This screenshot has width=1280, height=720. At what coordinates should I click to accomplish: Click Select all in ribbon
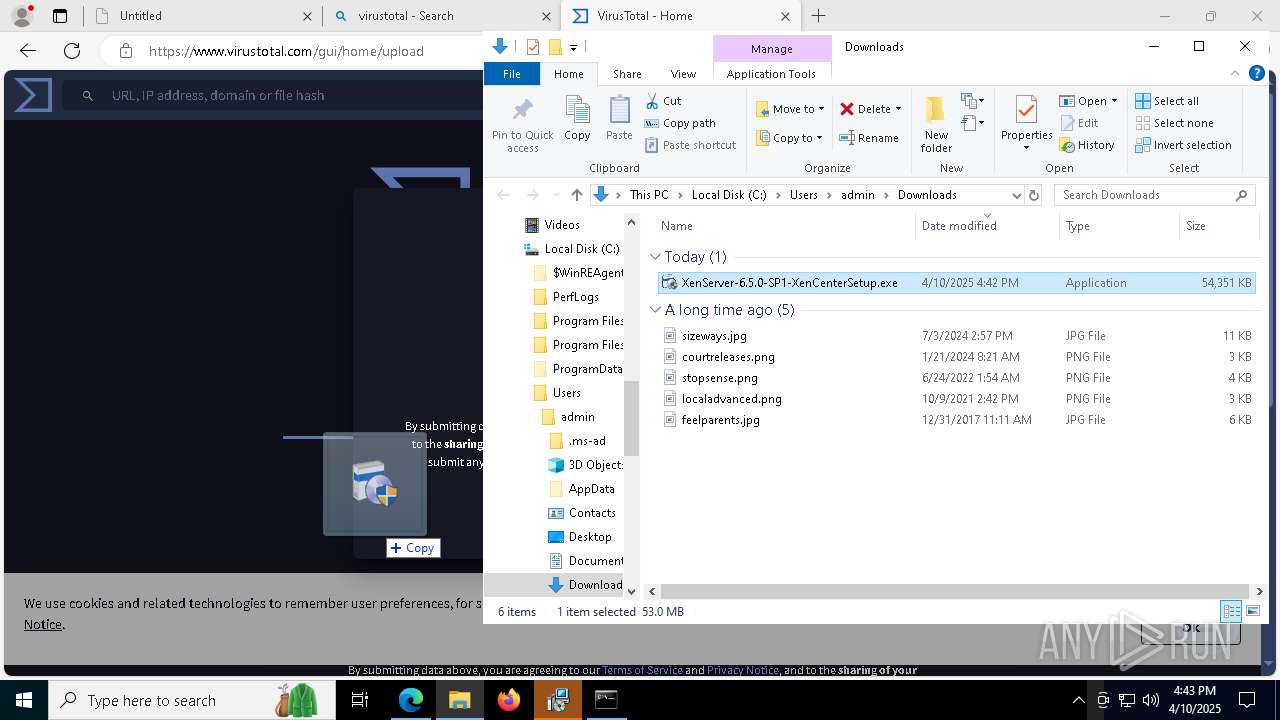[1167, 101]
